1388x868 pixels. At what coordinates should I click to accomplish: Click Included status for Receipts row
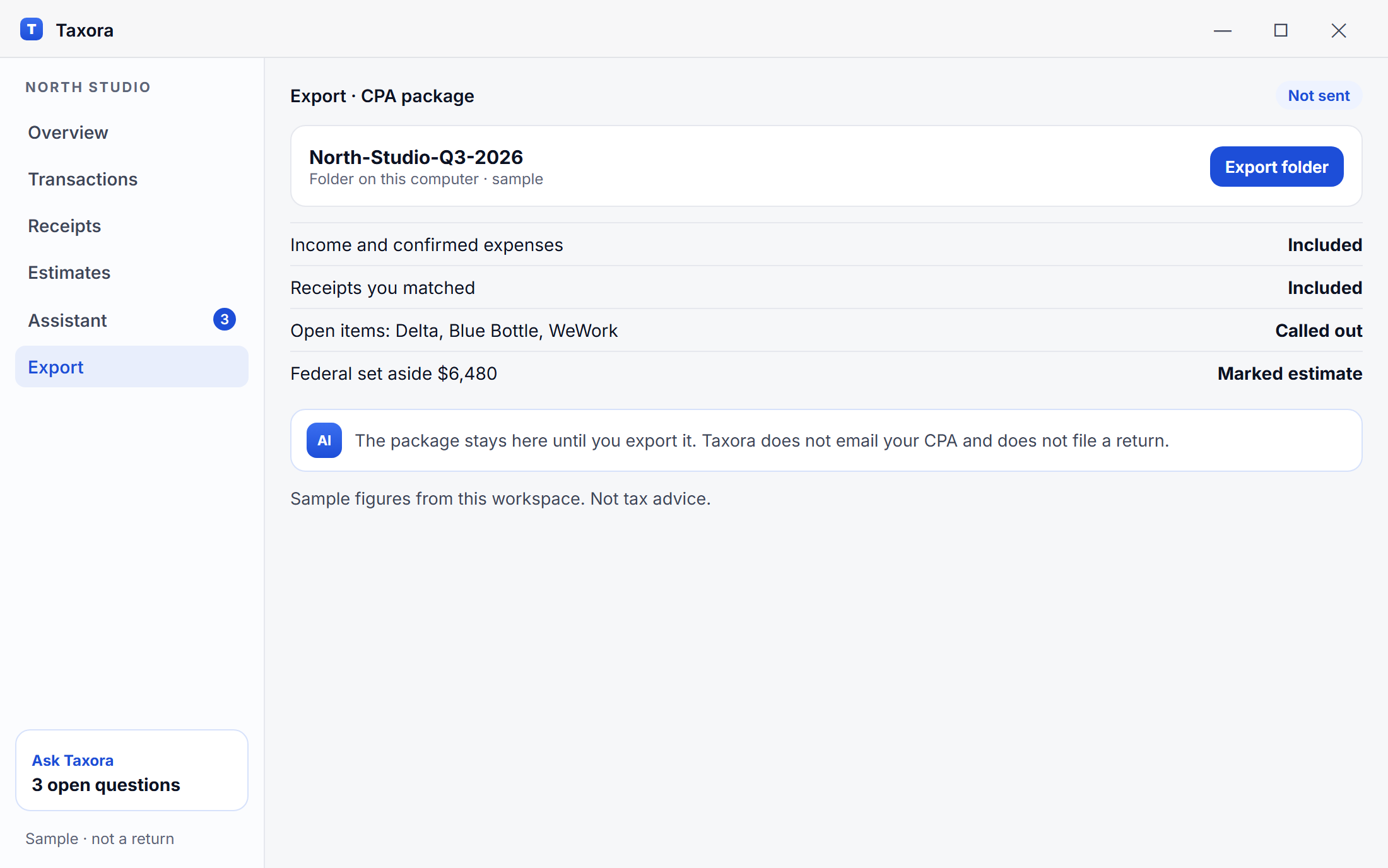tap(1325, 288)
